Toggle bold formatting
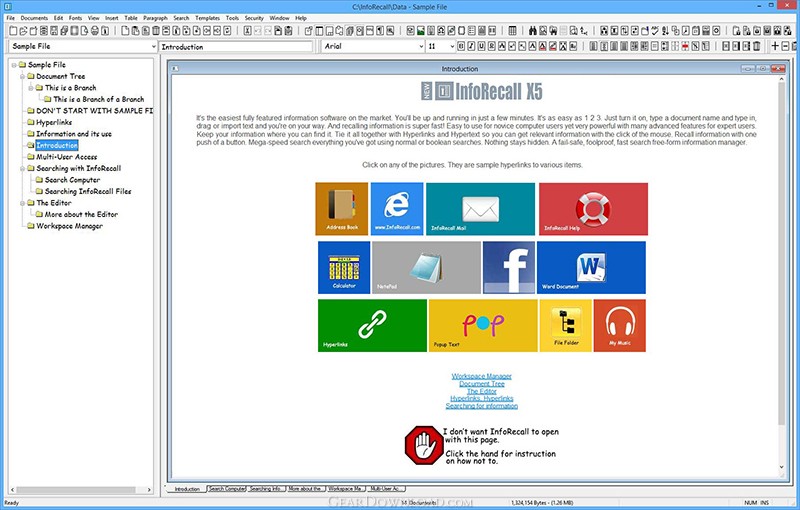Screen dimensions: 800x510 461,46
